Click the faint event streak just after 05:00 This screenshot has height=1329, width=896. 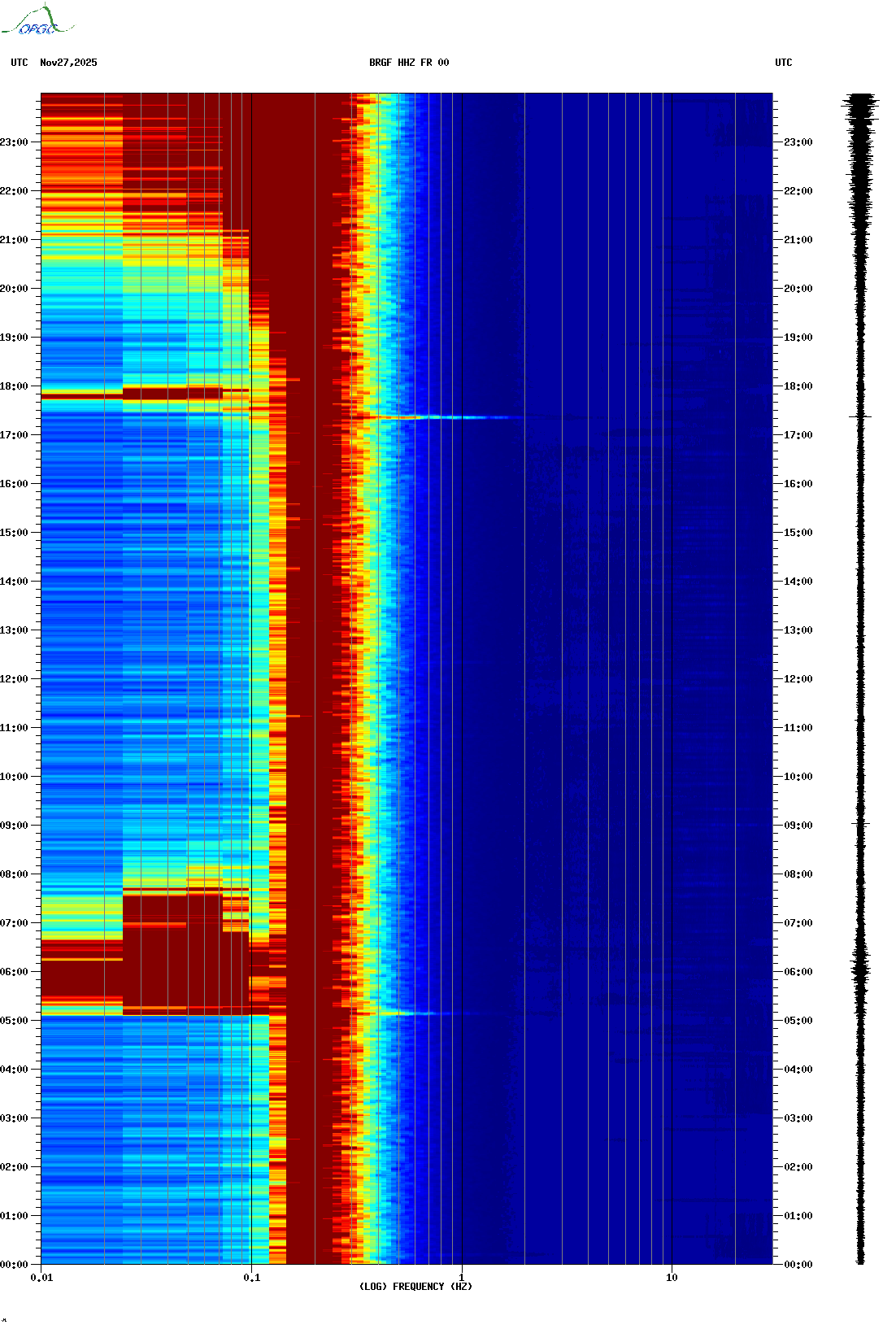[x=415, y=1013]
